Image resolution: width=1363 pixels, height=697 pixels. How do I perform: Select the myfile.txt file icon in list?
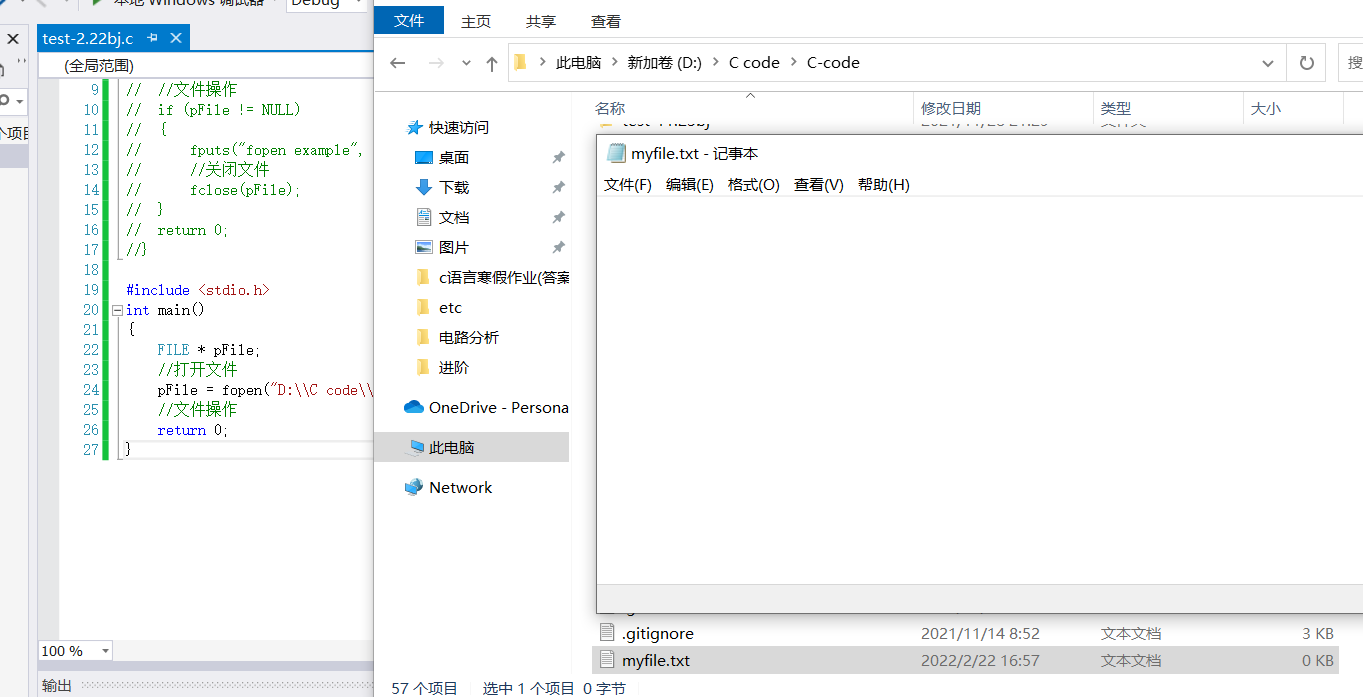point(607,660)
